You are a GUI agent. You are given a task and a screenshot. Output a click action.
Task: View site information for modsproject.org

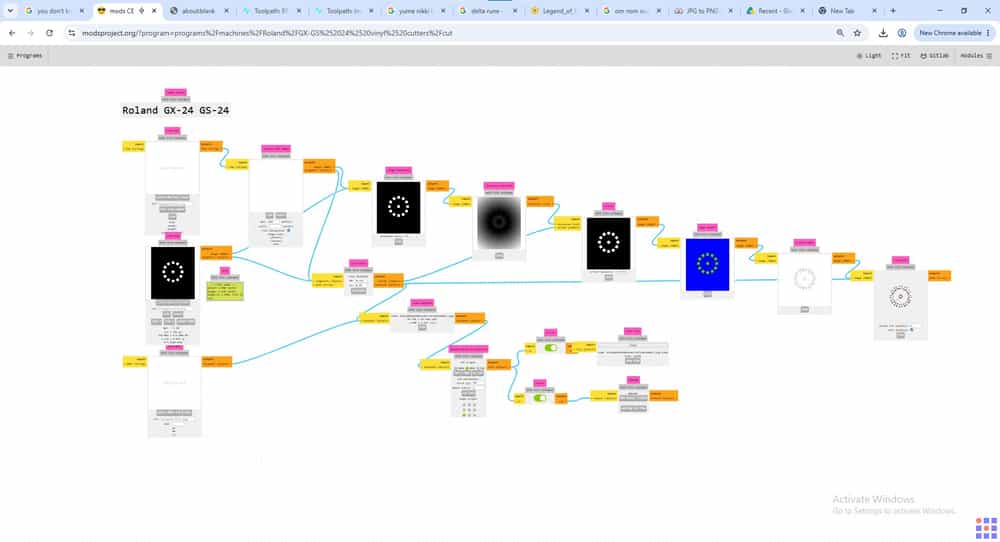[x=71, y=33]
